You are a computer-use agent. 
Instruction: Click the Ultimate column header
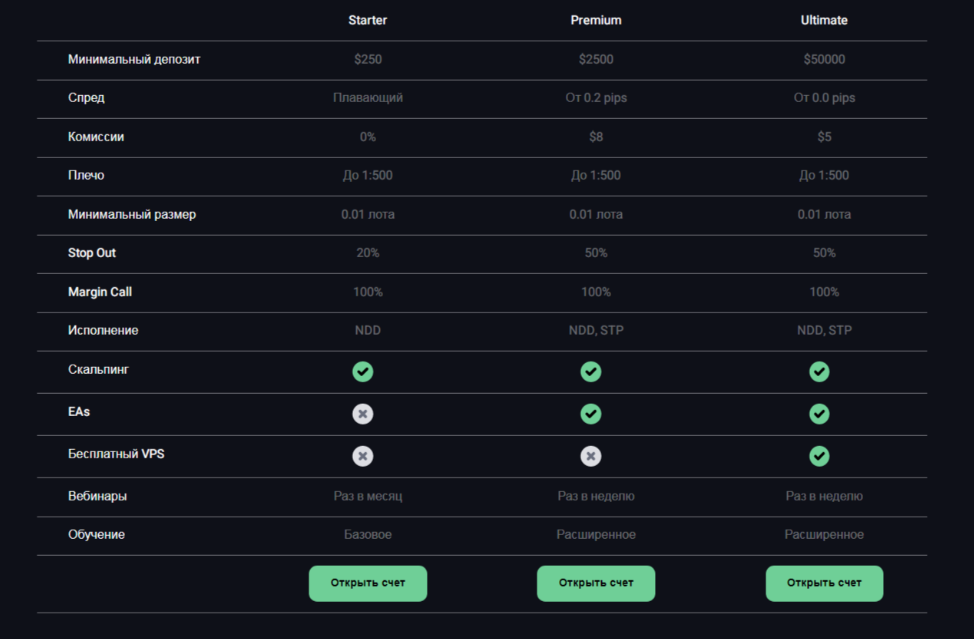pyautogui.click(x=824, y=20)
